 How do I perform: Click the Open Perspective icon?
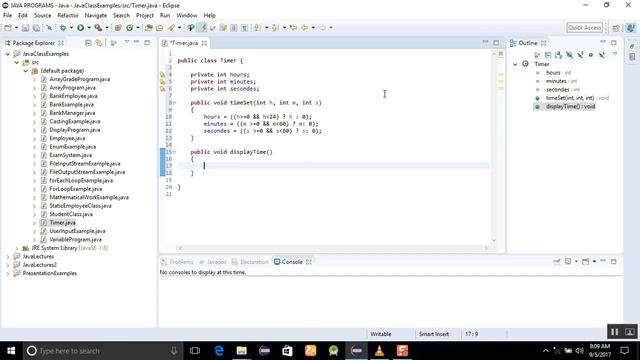click(616, 28)
